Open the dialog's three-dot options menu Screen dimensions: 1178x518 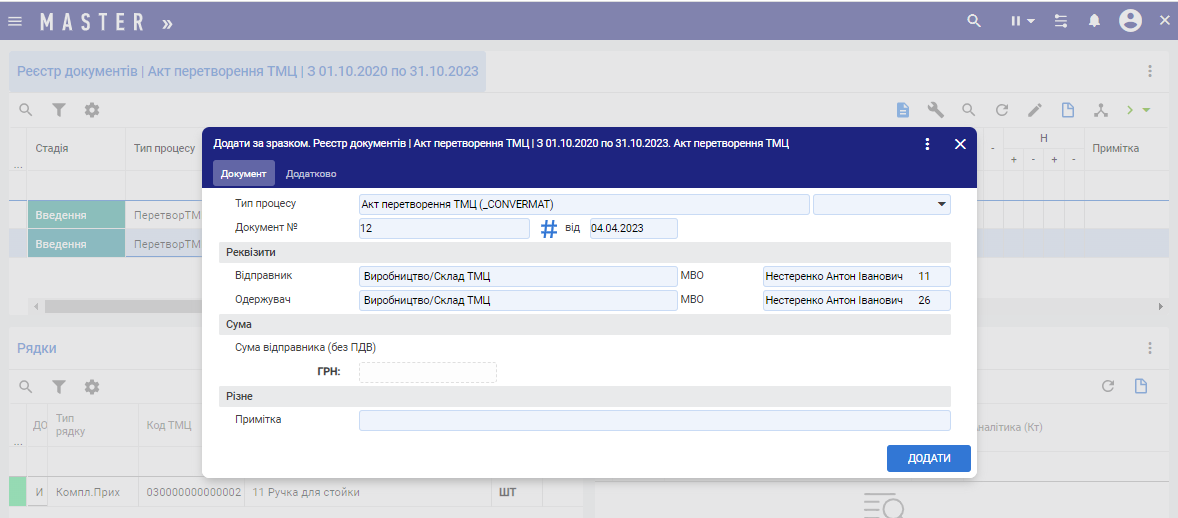pos(928,144)
